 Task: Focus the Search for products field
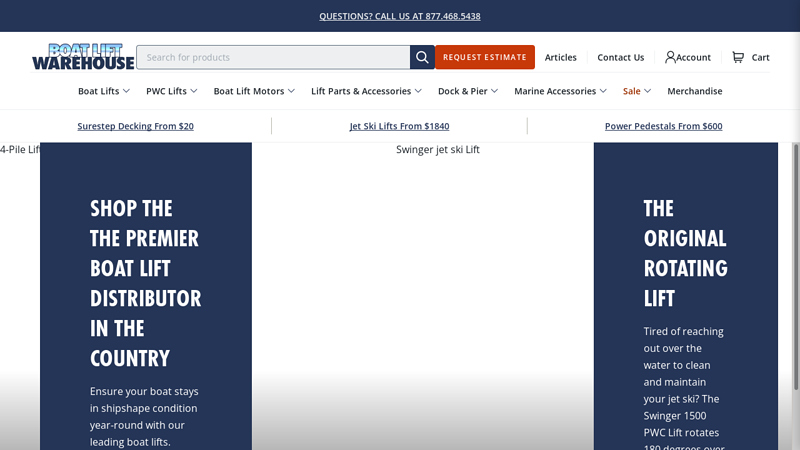click(272, 57)
